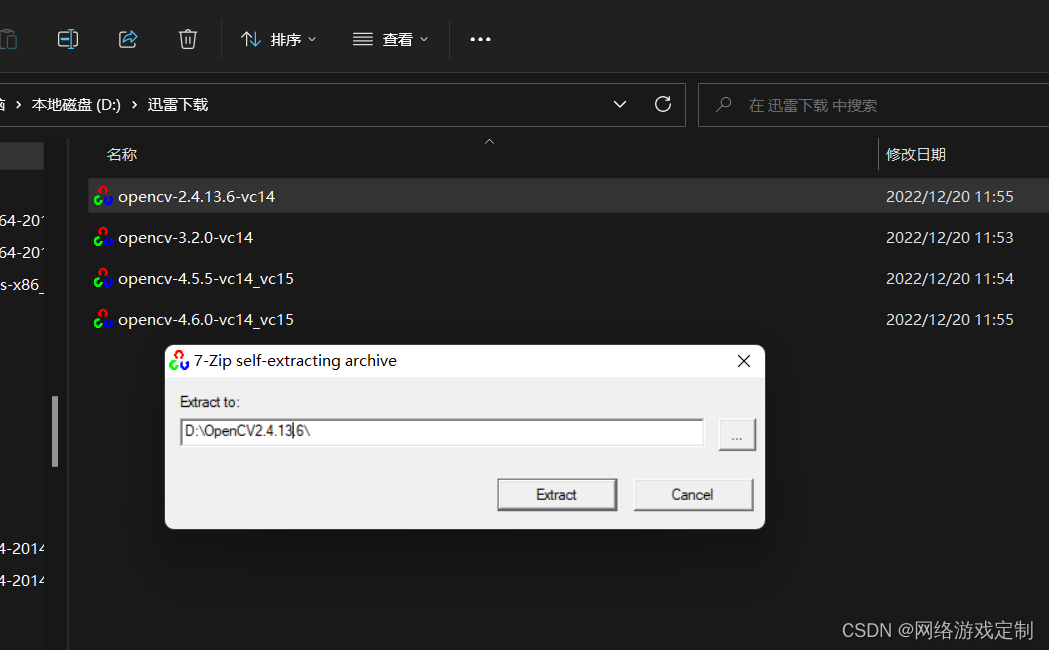
Task: Click the 迅雷下载 breadcrumb
Action: pos(178,105)
